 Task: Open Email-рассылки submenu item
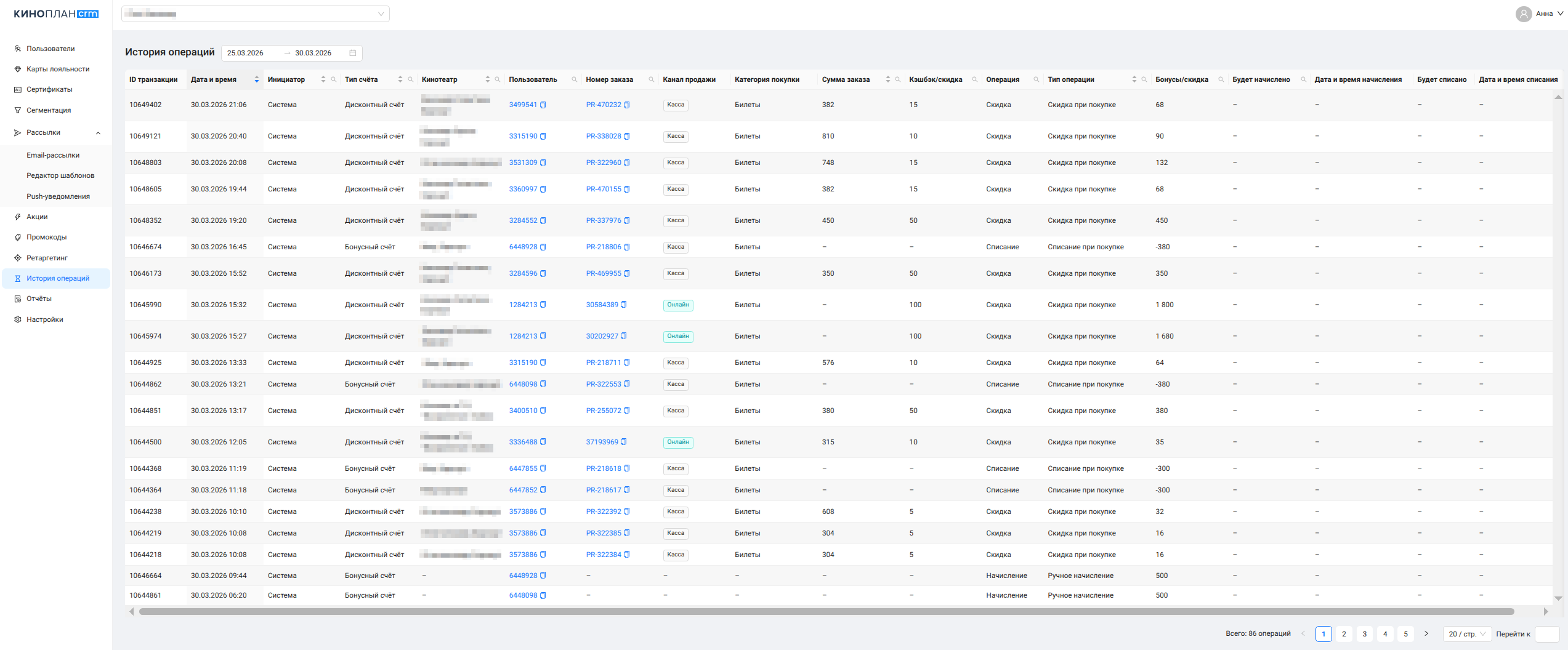pos(53,155)
